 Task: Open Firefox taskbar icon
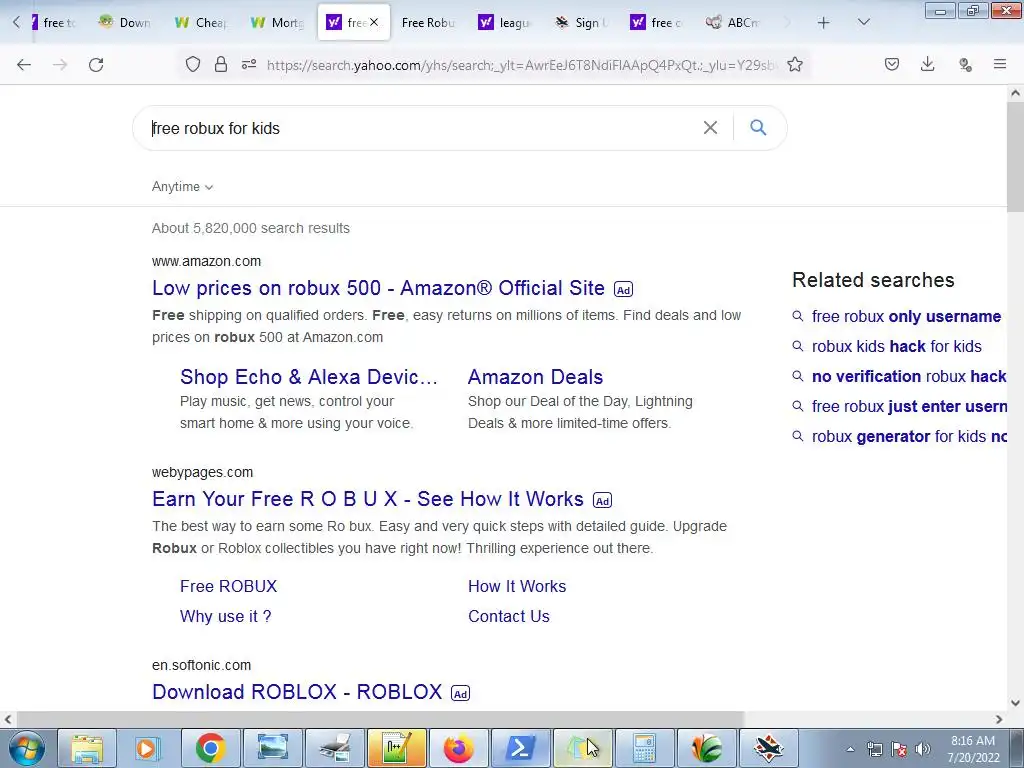(x=458, y=748)
